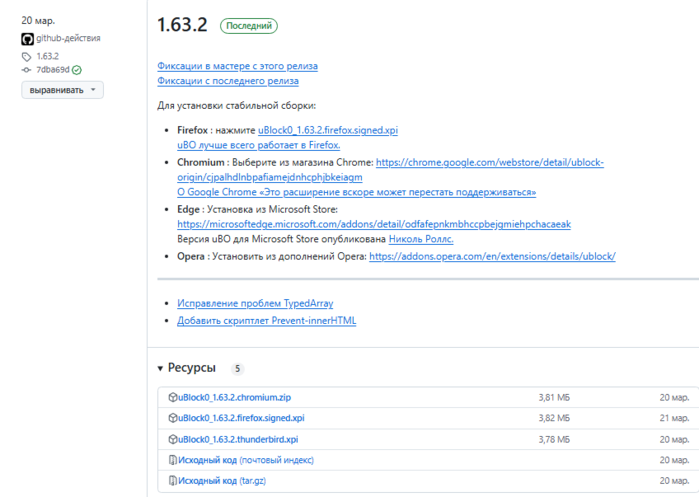Download uBlock0_1.63.2.thunderbird.xpi asset

pyautogui.click(x=238, y=439)
